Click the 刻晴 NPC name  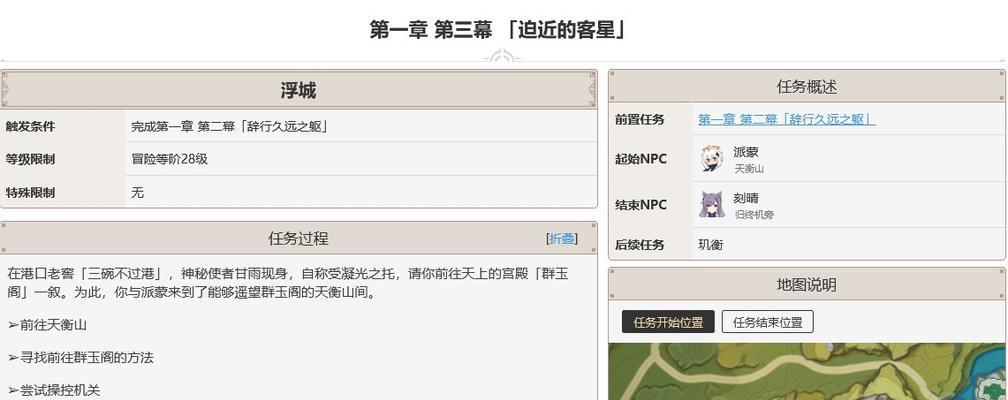[x=746, y=198]
